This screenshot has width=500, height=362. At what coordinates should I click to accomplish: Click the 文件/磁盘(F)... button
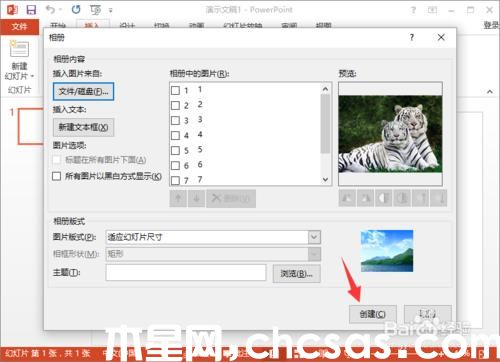pyautogui.click(x=83, y=91)
